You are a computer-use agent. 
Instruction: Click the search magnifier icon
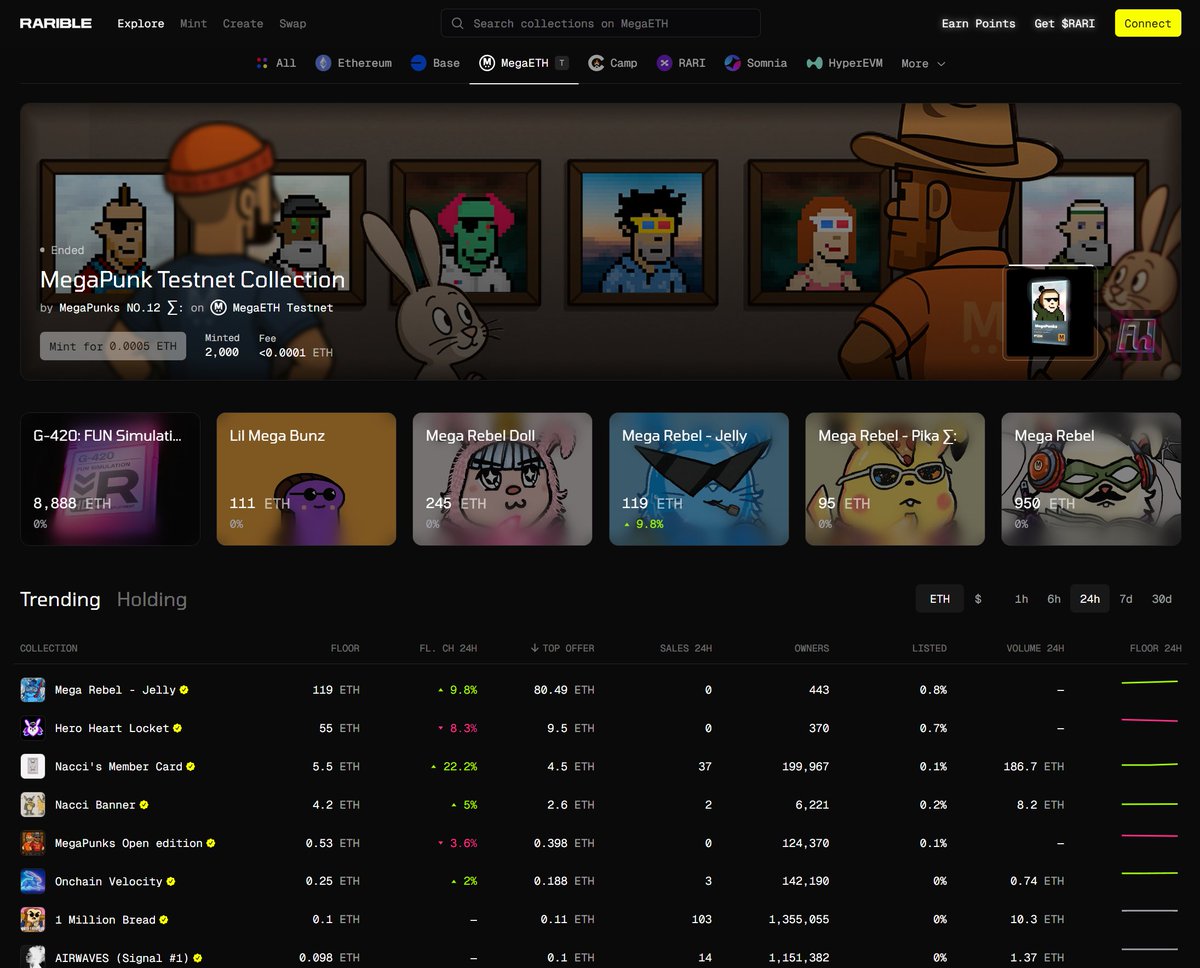457,23
